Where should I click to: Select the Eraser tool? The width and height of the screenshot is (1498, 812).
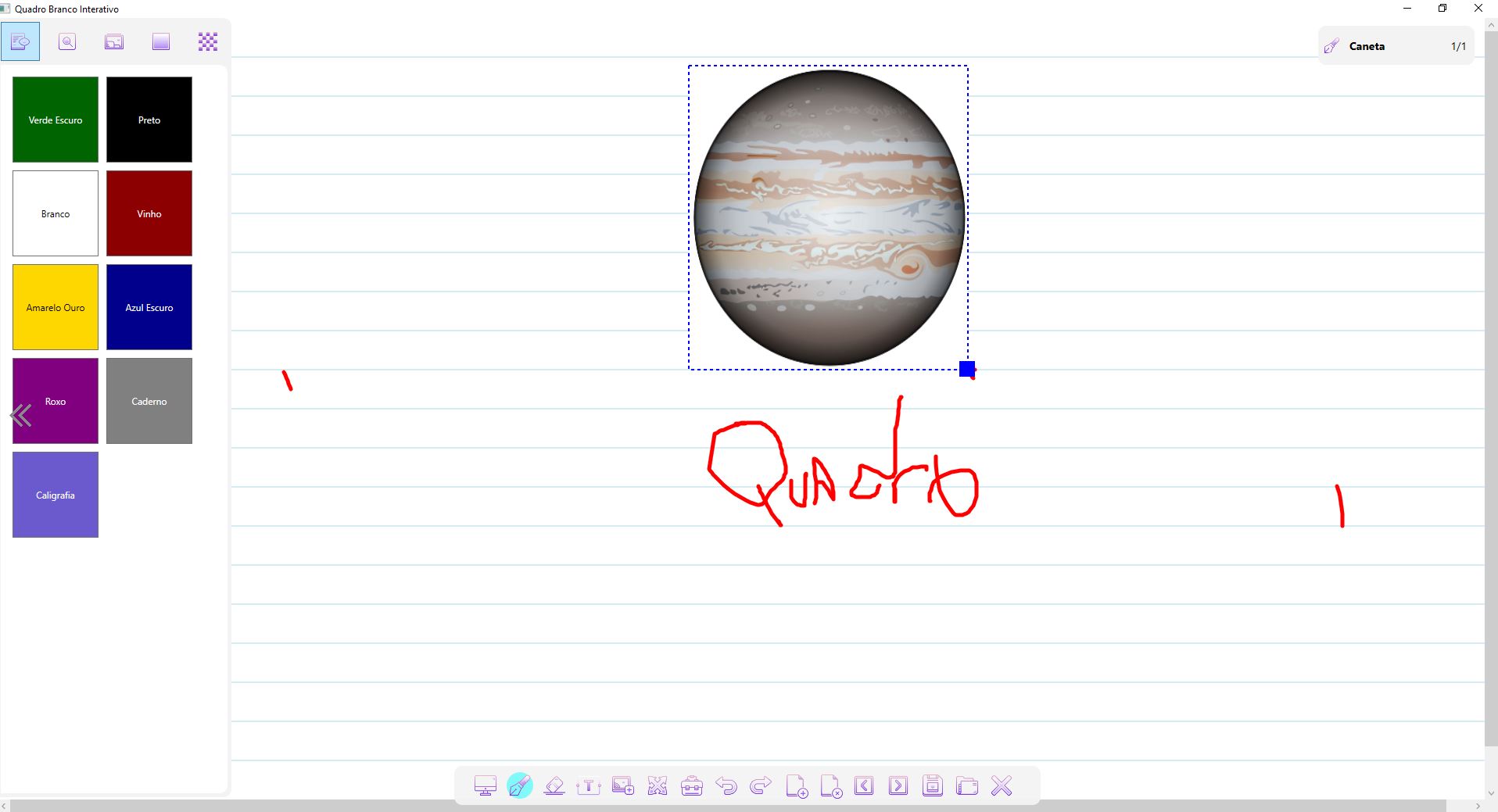pyautogui.click(x=554, y=786)
